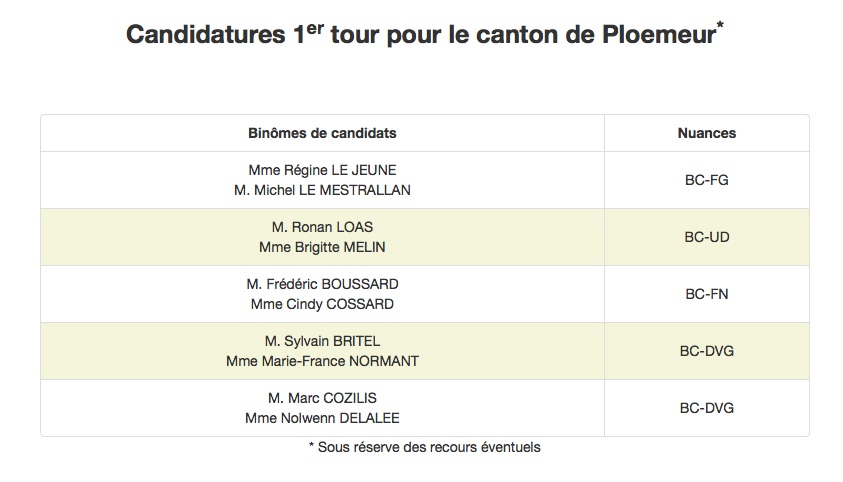Select candidate M. Ronan LOAS
The width and height of the screenshot is (843, 482).
click(x=322, y=227)
